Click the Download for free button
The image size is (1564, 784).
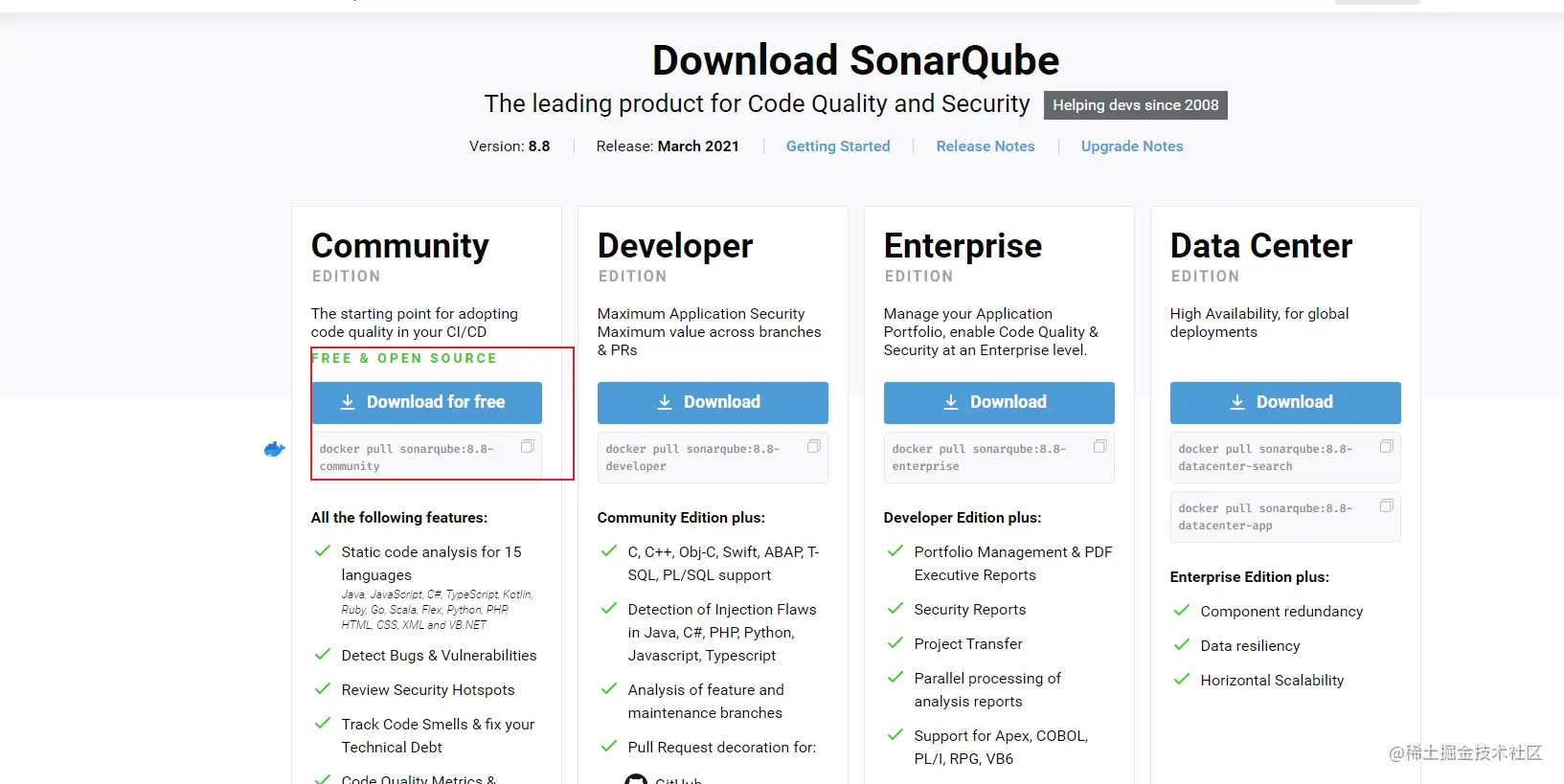click(x=426, y=402)
